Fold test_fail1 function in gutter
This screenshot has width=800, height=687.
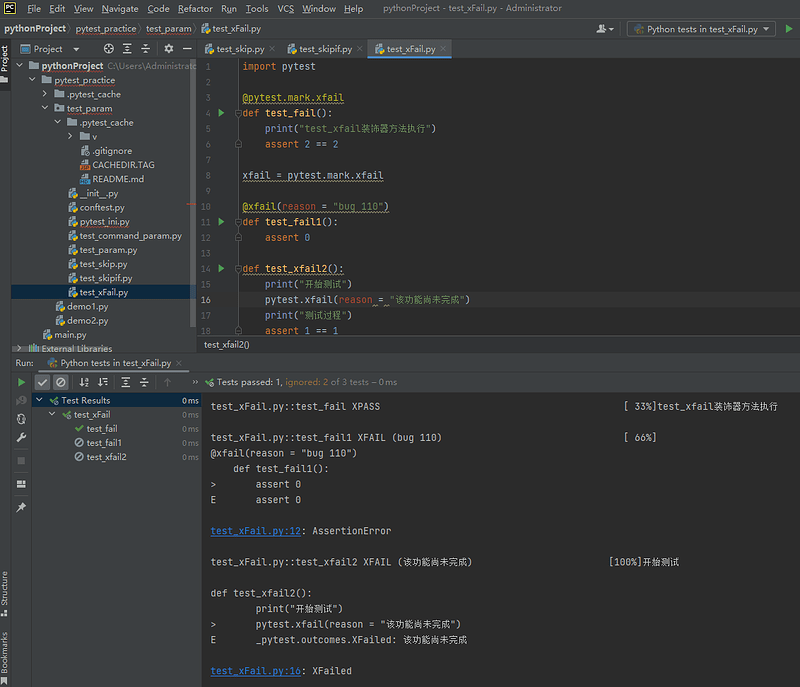click(x=238, y=222)
